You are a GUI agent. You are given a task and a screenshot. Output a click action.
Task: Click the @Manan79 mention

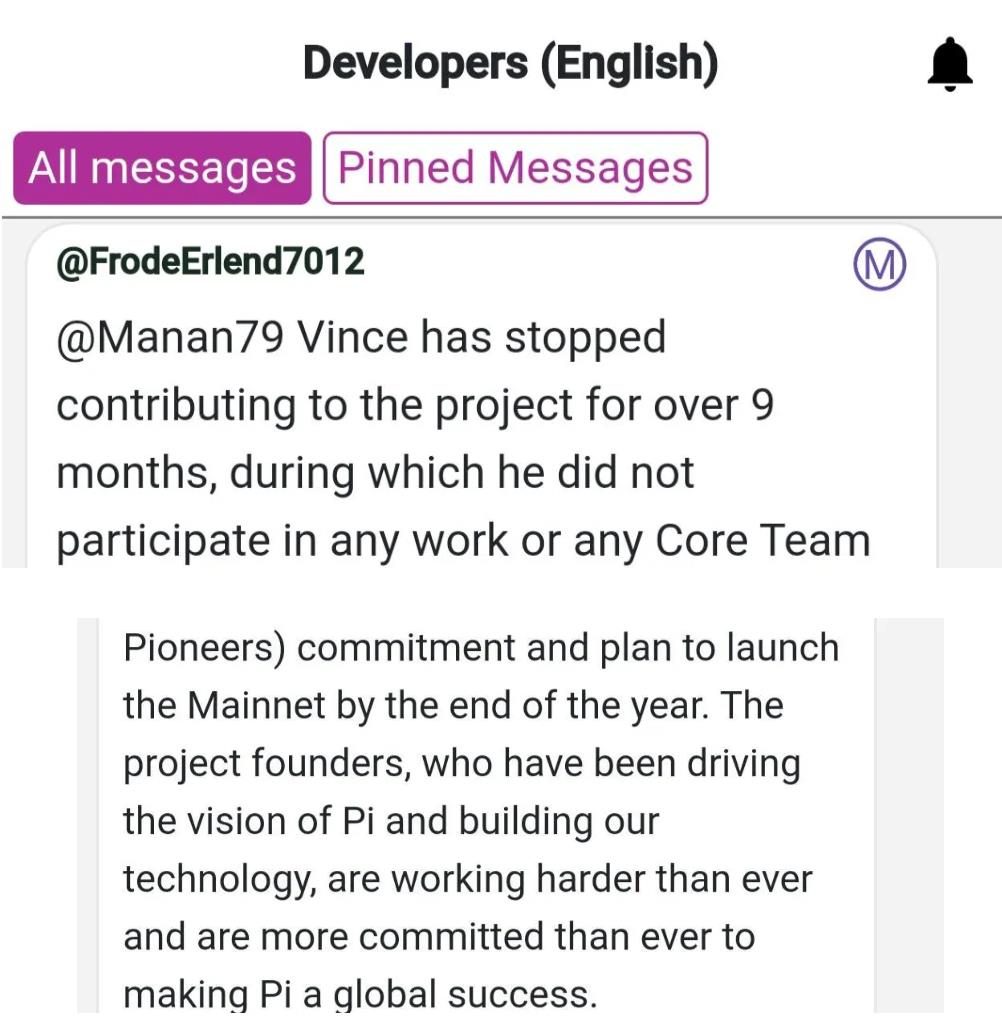click(170, 338)
